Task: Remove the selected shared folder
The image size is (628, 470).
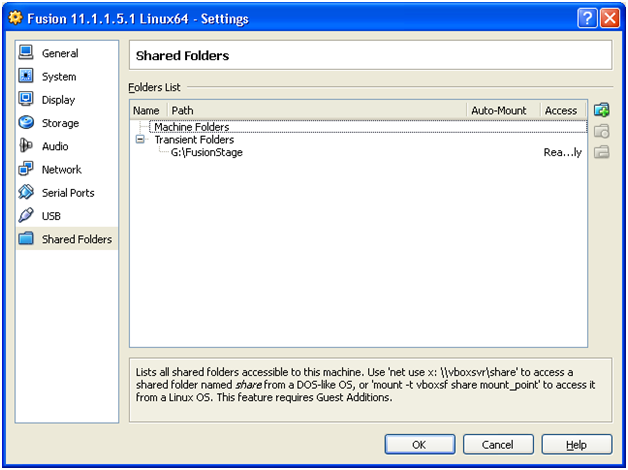Action: point(602,152)
